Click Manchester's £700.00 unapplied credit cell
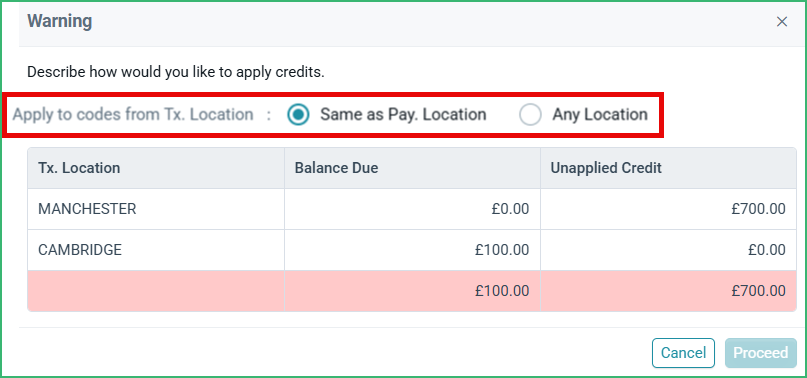Viewport: 807px width, 378px height. (669, 209)
